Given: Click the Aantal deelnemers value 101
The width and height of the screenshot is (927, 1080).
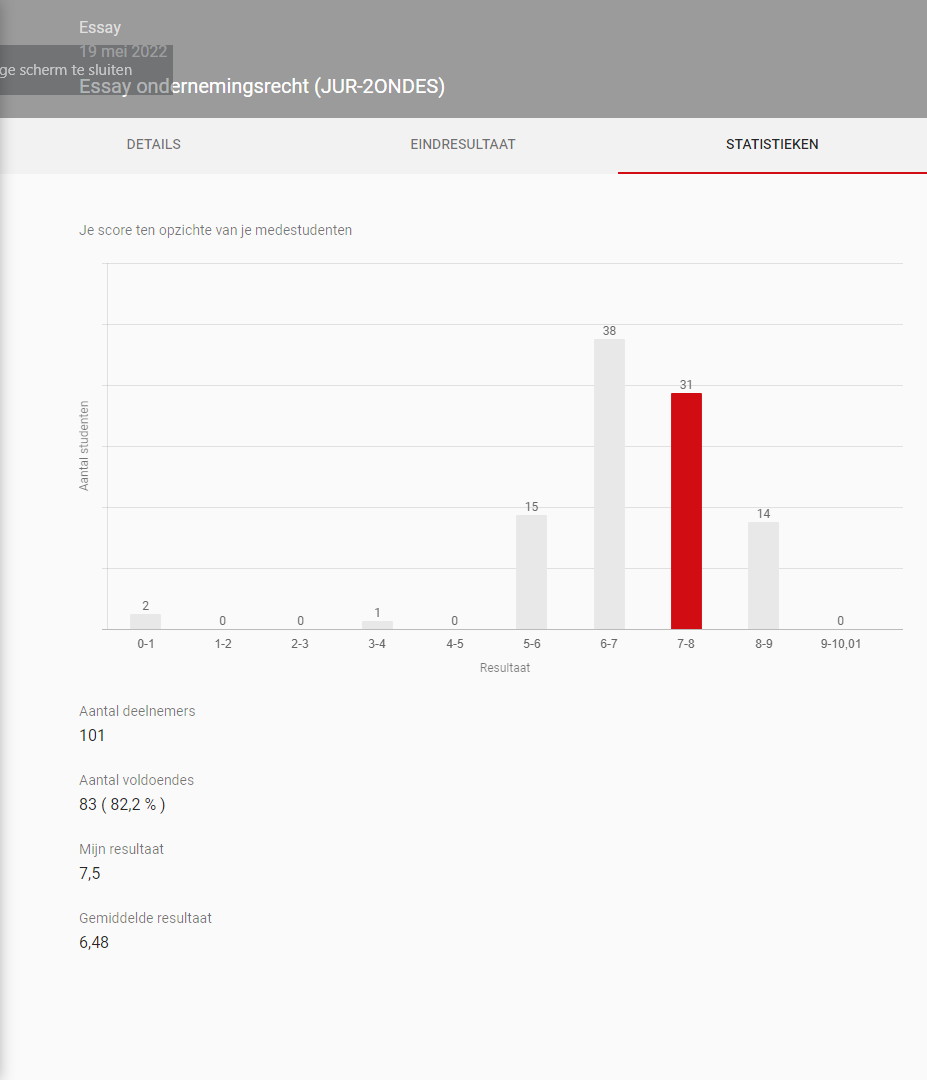Looking at the screenshot, I should (x=92, y=736).
